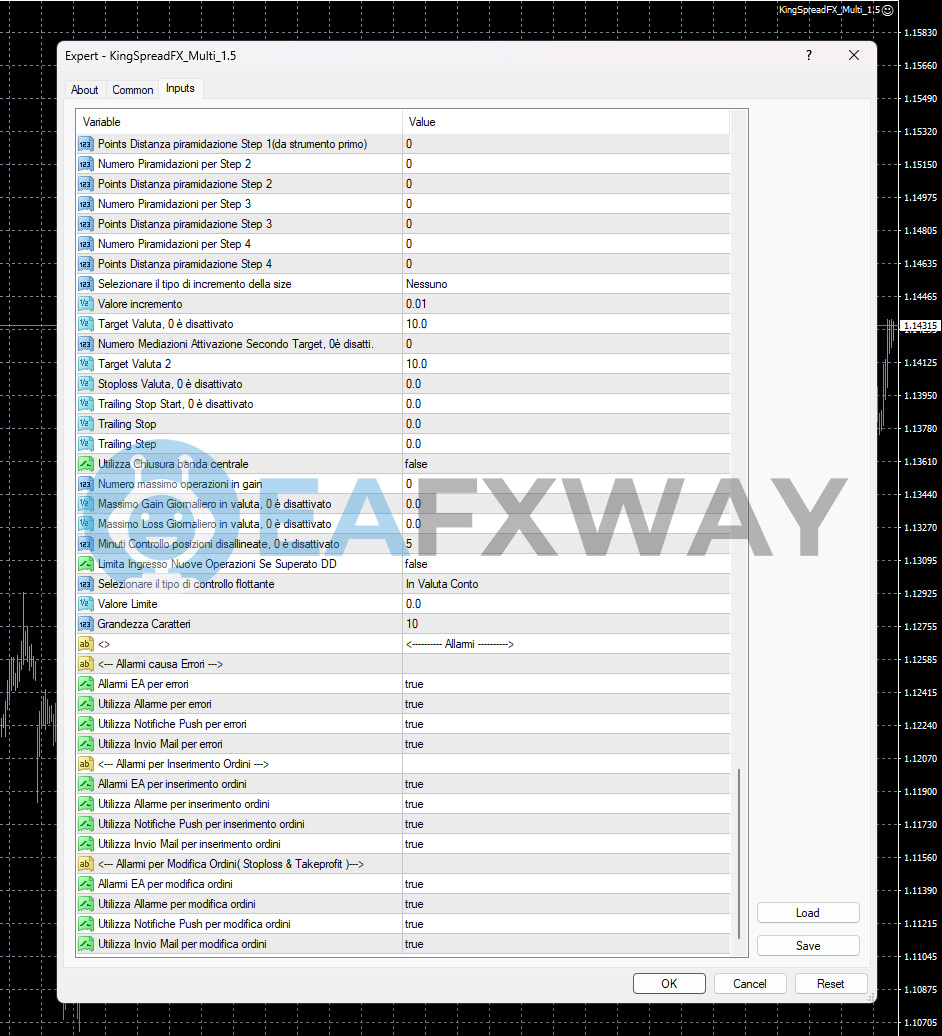Click the green chart icon beside Utilizza Chiusura banda centrale
Screen dimensions: 942x1036
85,463
